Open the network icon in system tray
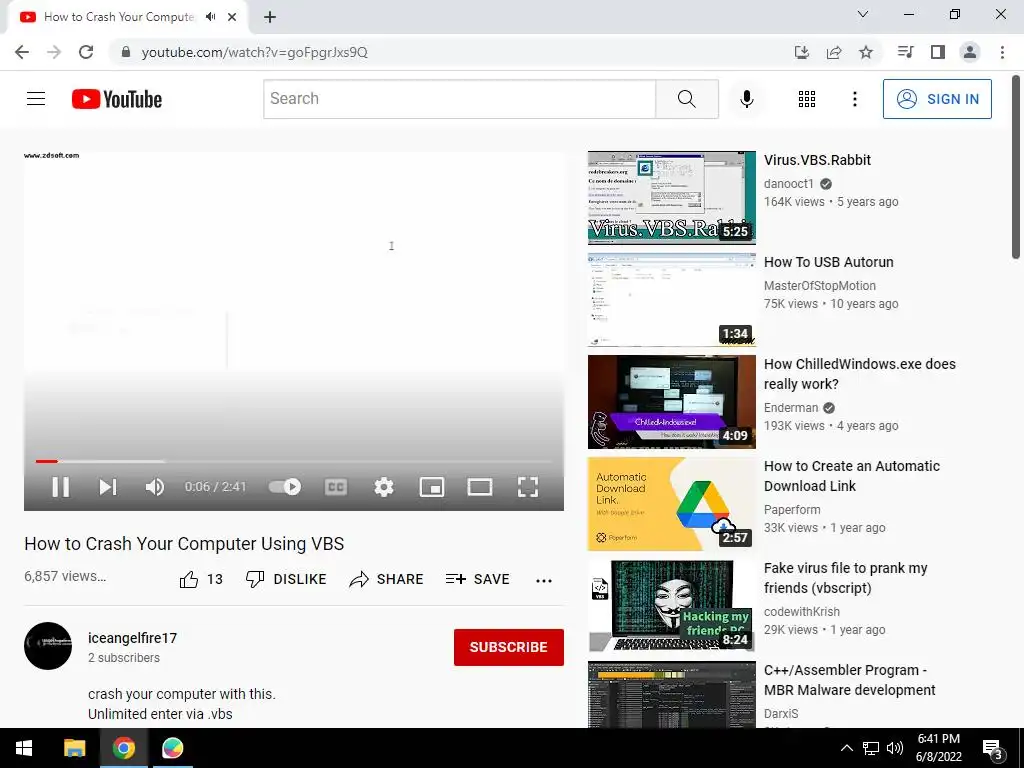Viewport: 1024px width, 768px height. coord(871,748)
